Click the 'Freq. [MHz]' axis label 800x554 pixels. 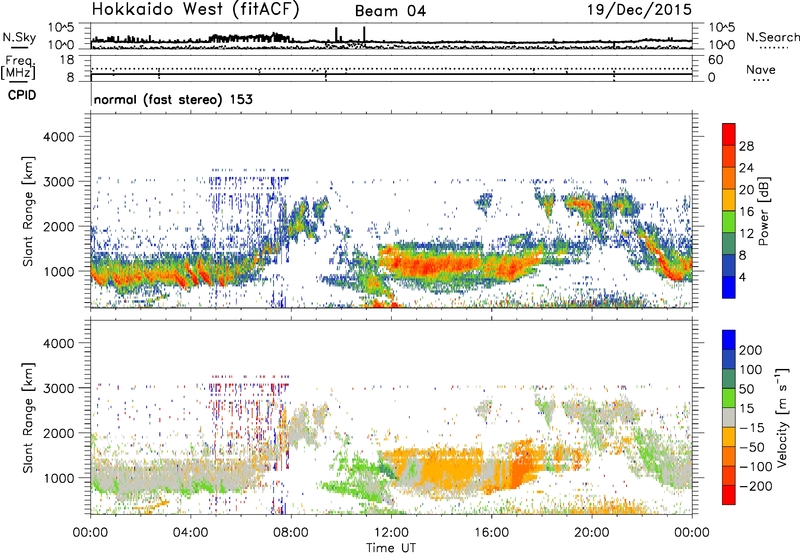tap(18, 68)
